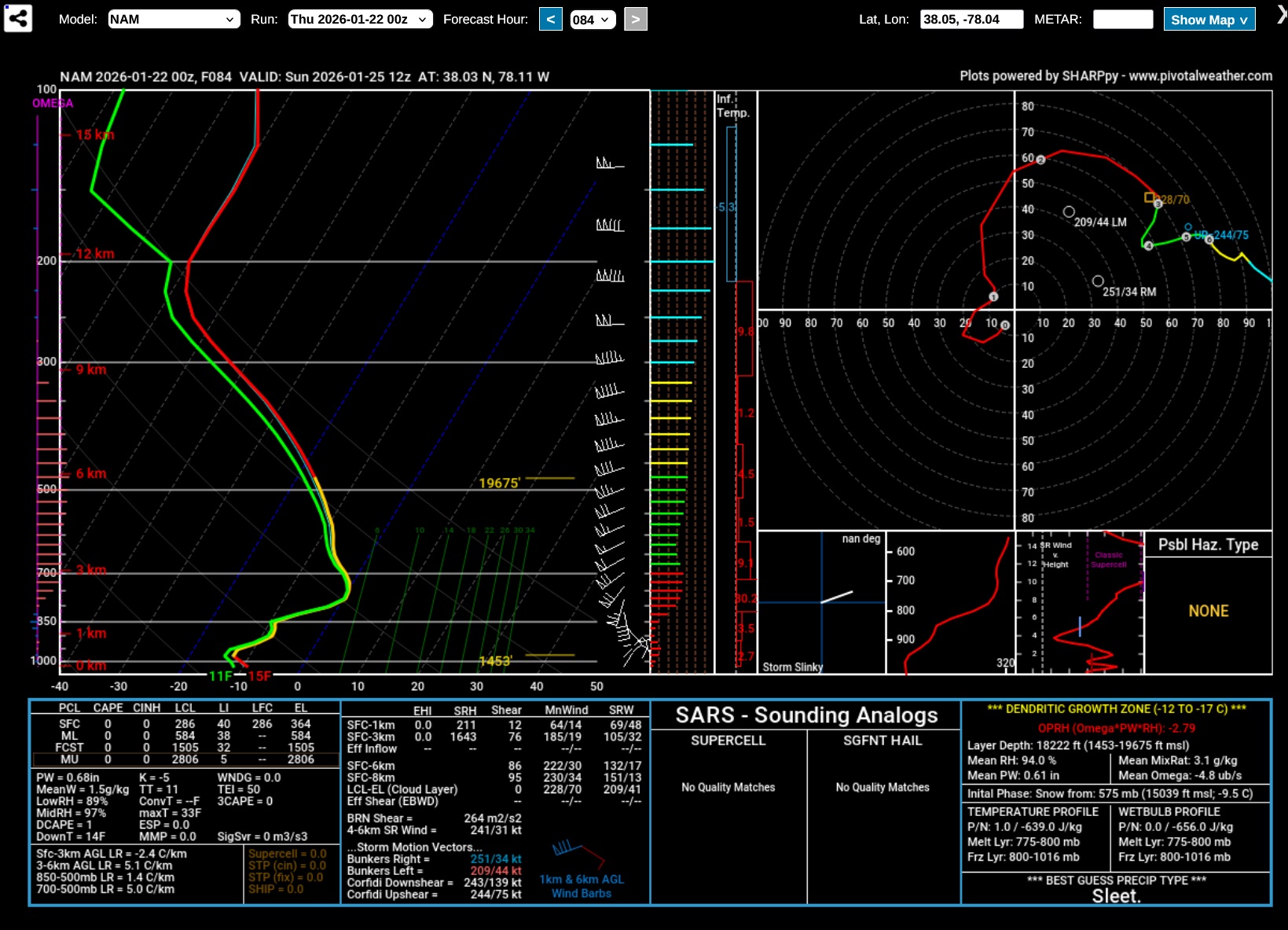Click the magenta OMEGA label on skew-T
Image resolution: width=1288 pixels, height=930 pixels.
pyautogui.click(x=53, y=104)
